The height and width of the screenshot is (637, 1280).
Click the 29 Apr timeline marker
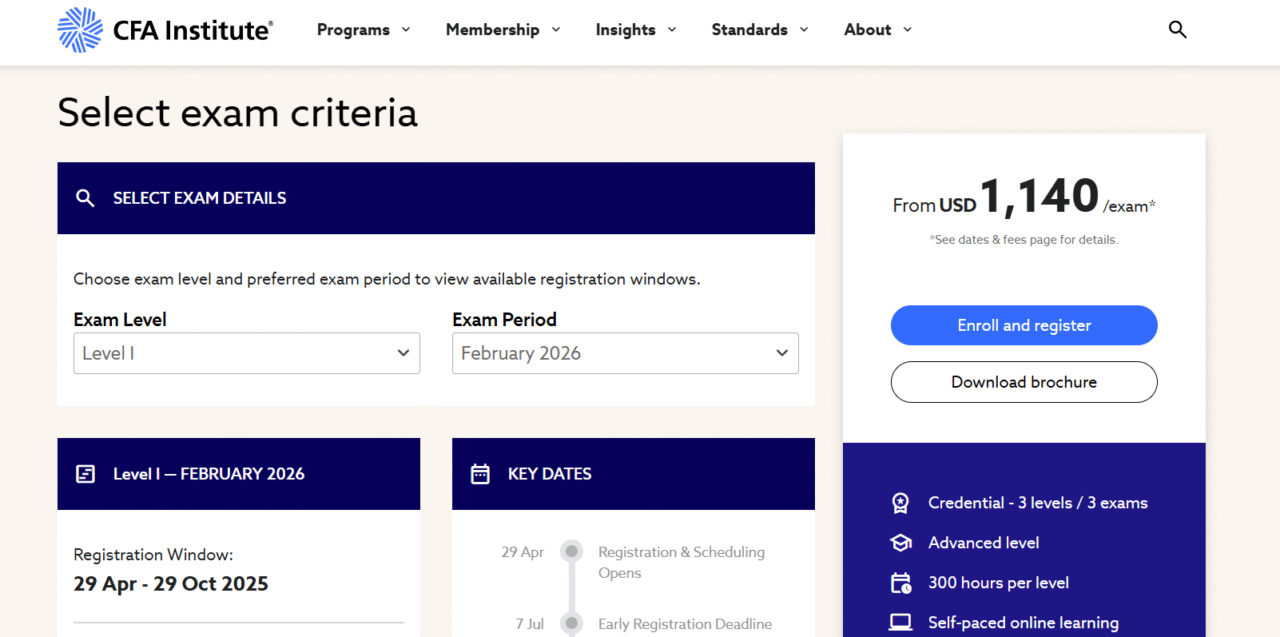coord(571,551)
